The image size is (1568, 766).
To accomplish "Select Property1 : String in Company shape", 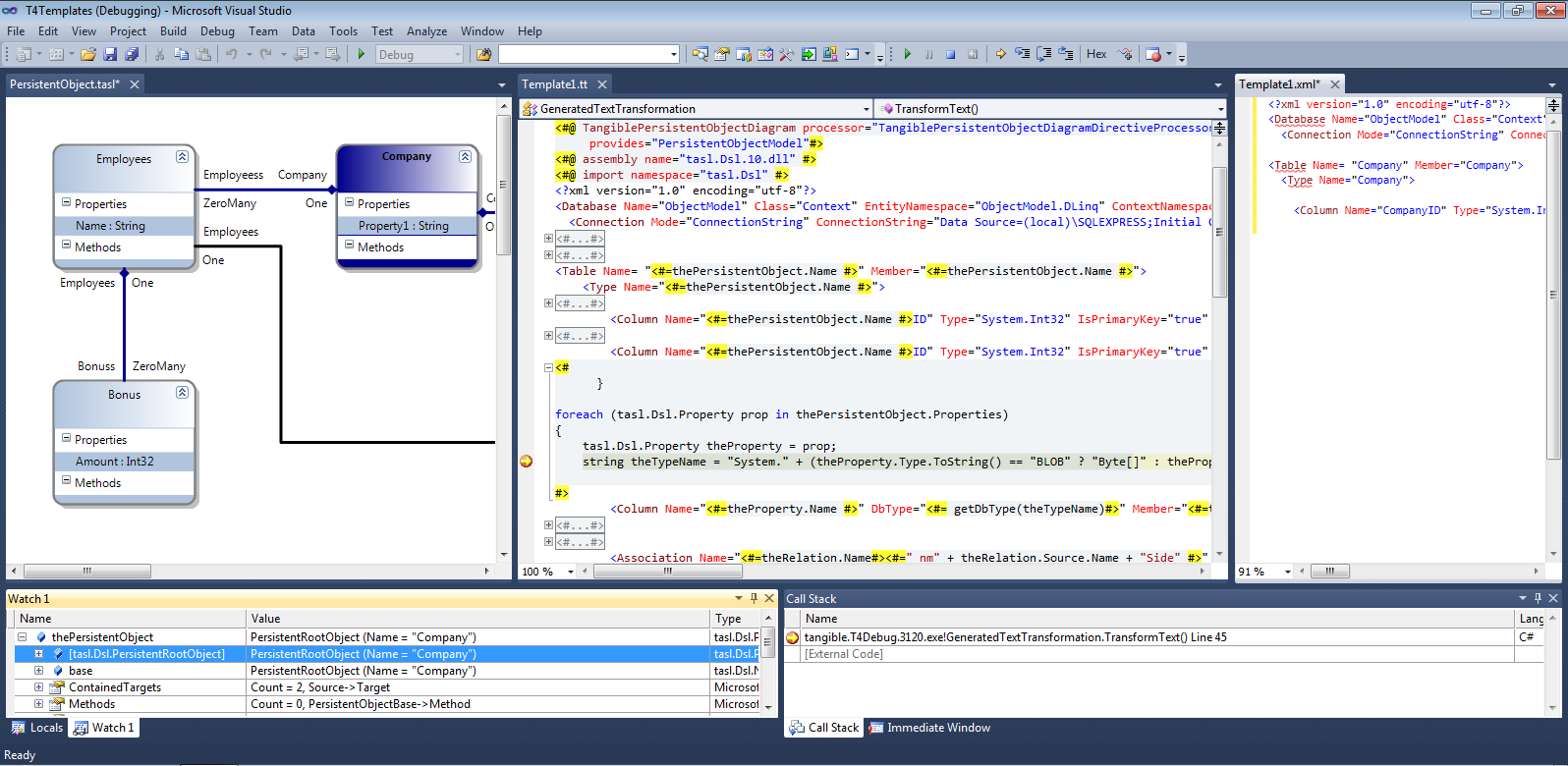I will click(407, 226).
